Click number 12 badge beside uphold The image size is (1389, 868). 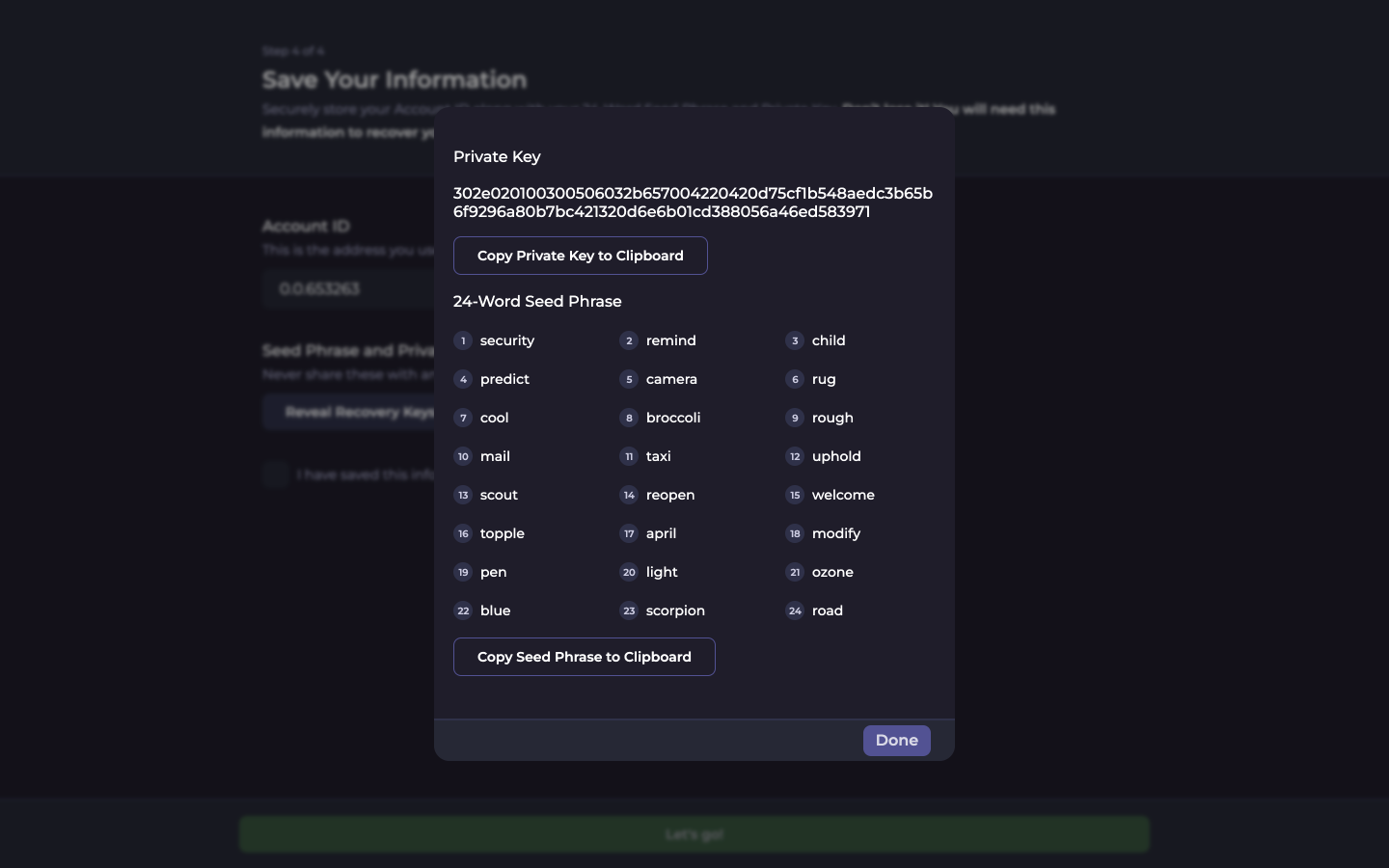coord(795,456)
